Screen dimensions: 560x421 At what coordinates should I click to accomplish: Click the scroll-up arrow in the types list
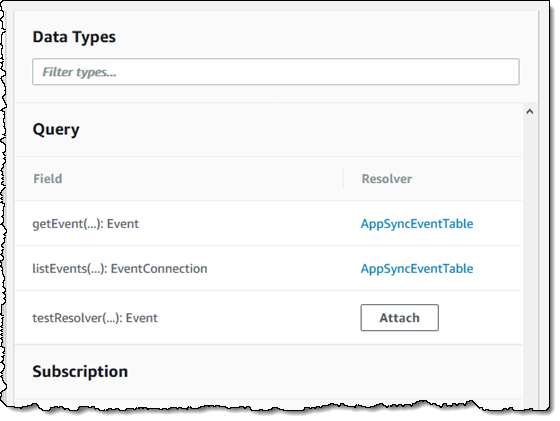click(x=530, y=112)
